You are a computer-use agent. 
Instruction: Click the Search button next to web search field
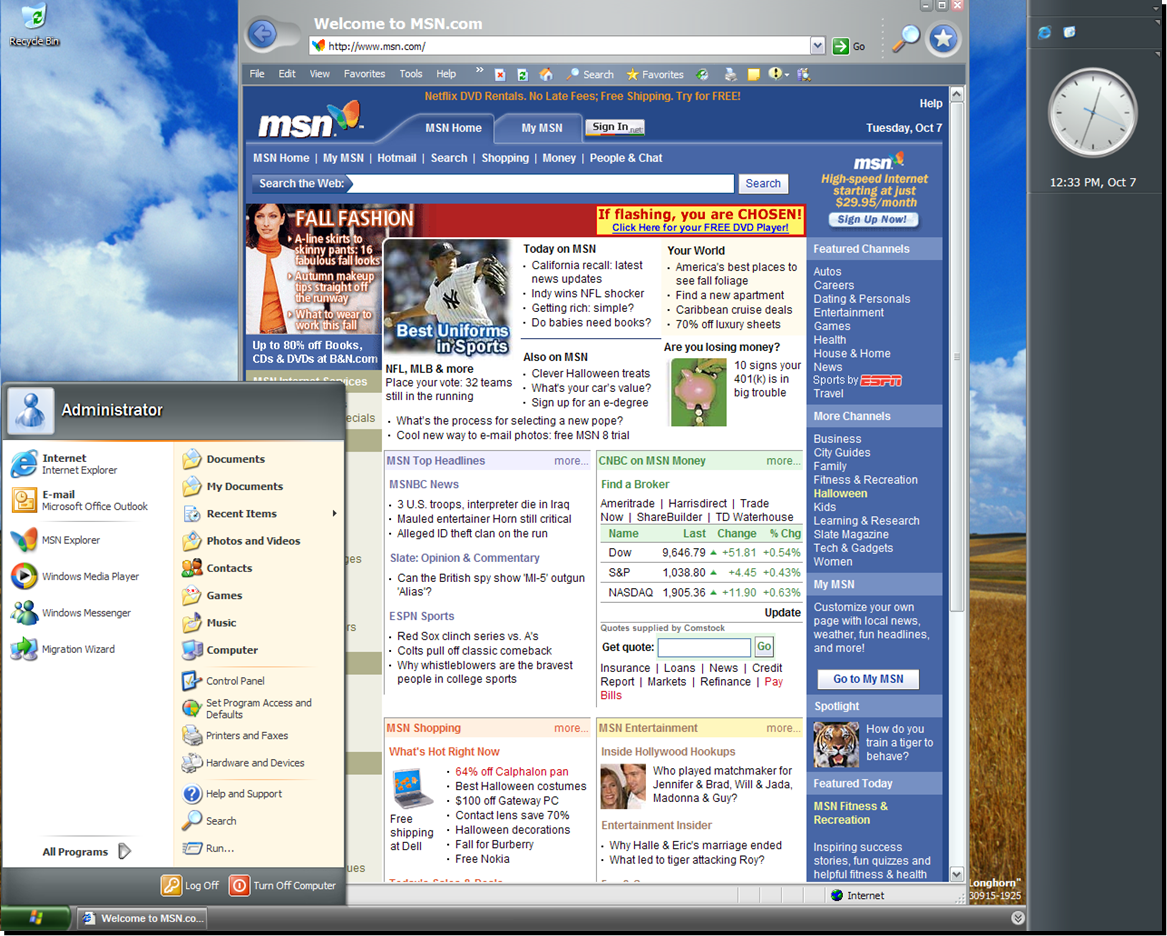[763, 183]
